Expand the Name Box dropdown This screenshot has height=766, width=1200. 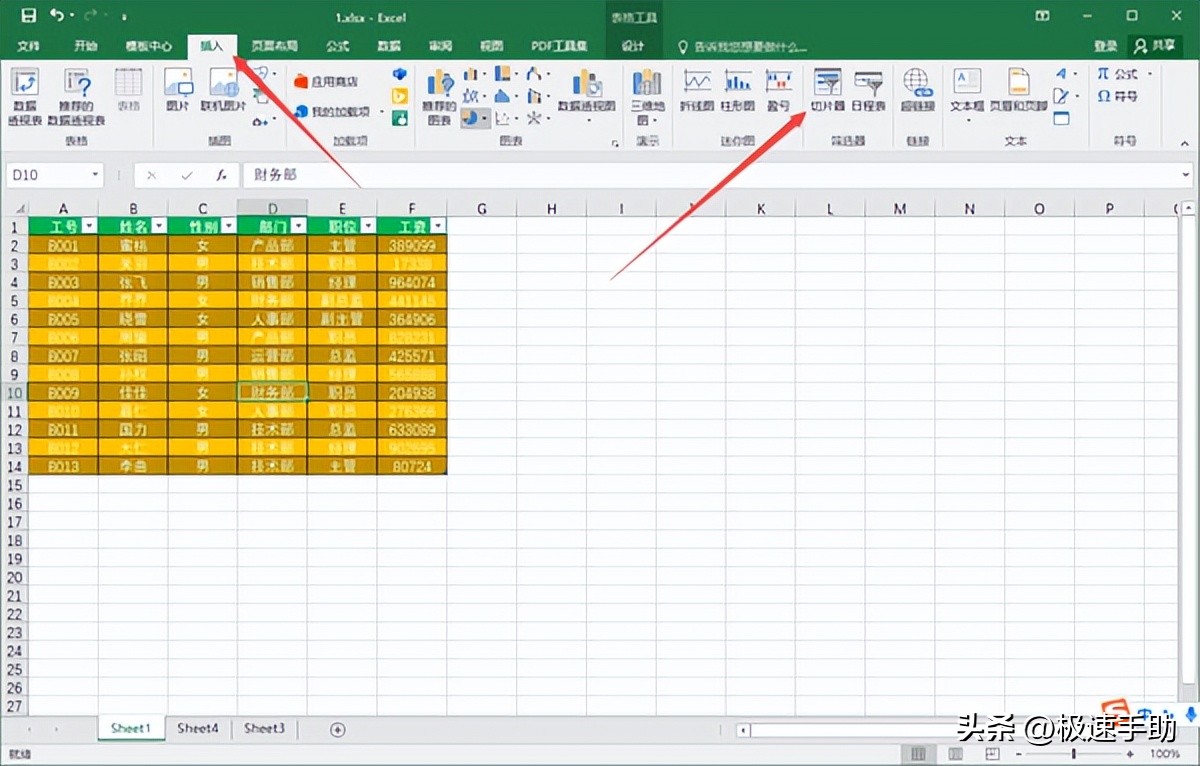[96, 175]
